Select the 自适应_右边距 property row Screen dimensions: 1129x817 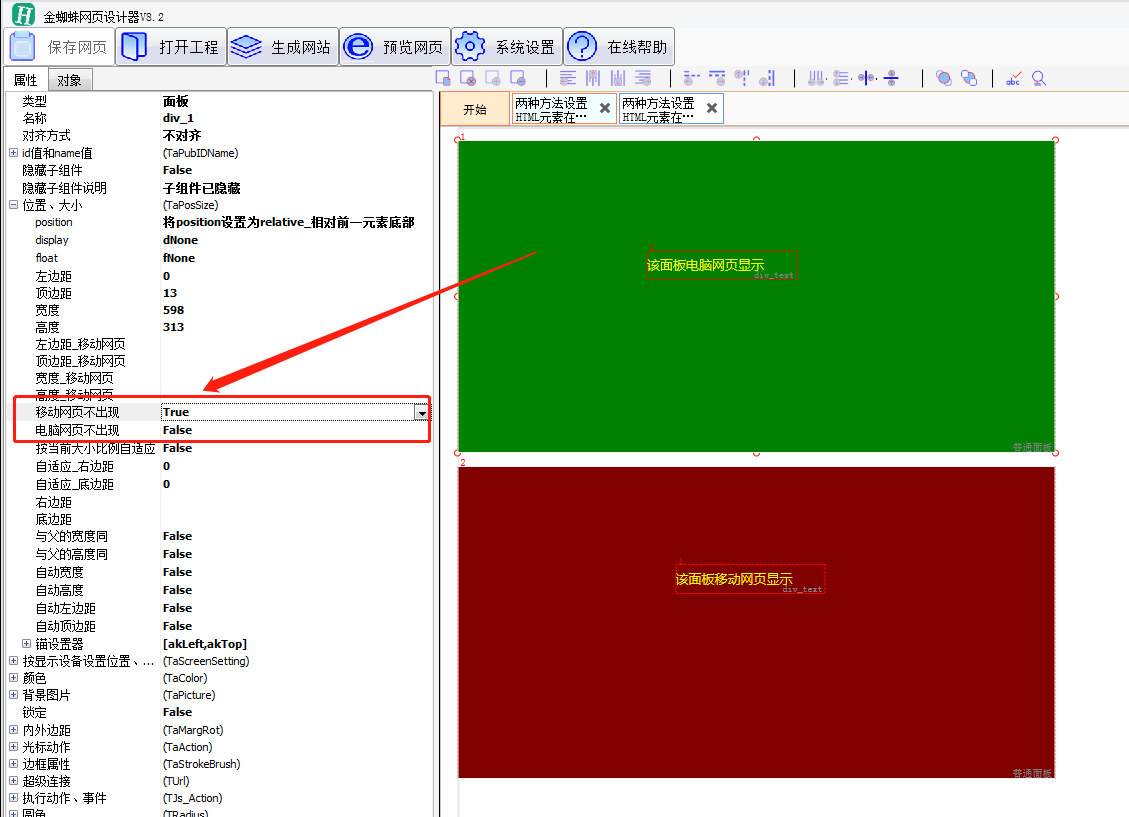pos(219,466)
